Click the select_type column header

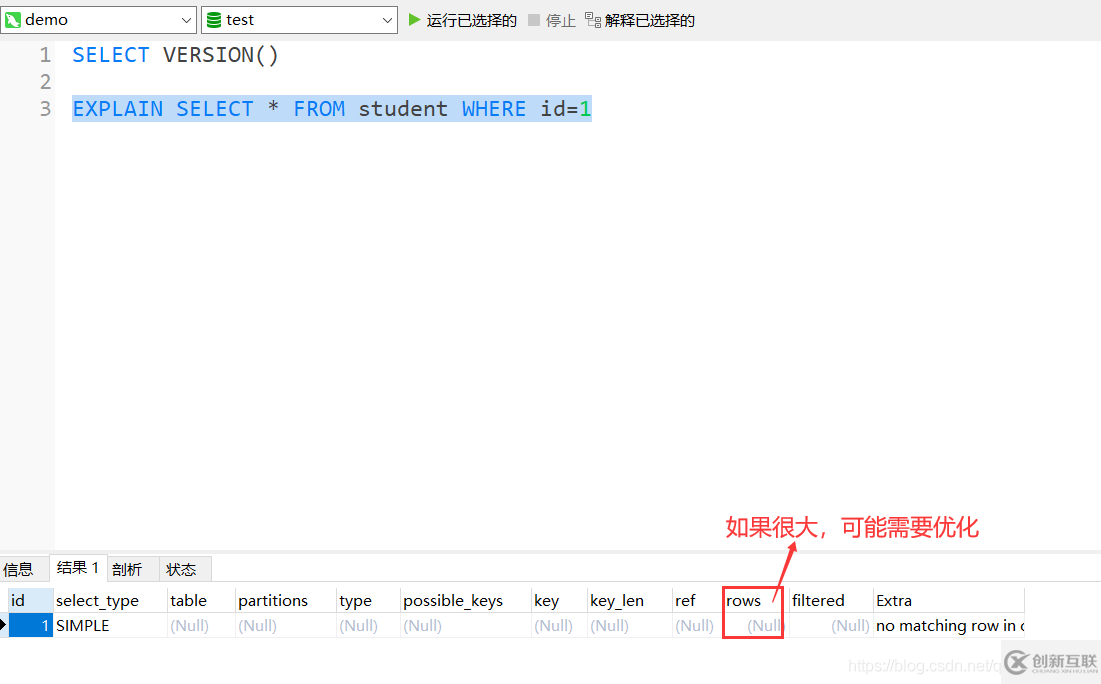point(110,600)
